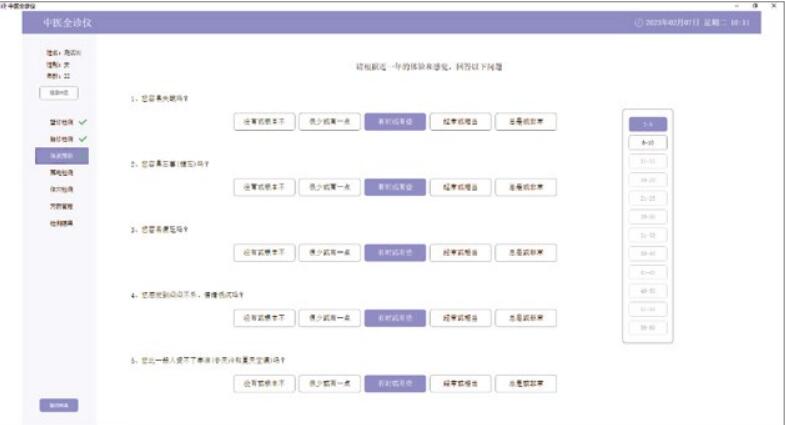Open highlighted question page 1-5

point(648,124)
